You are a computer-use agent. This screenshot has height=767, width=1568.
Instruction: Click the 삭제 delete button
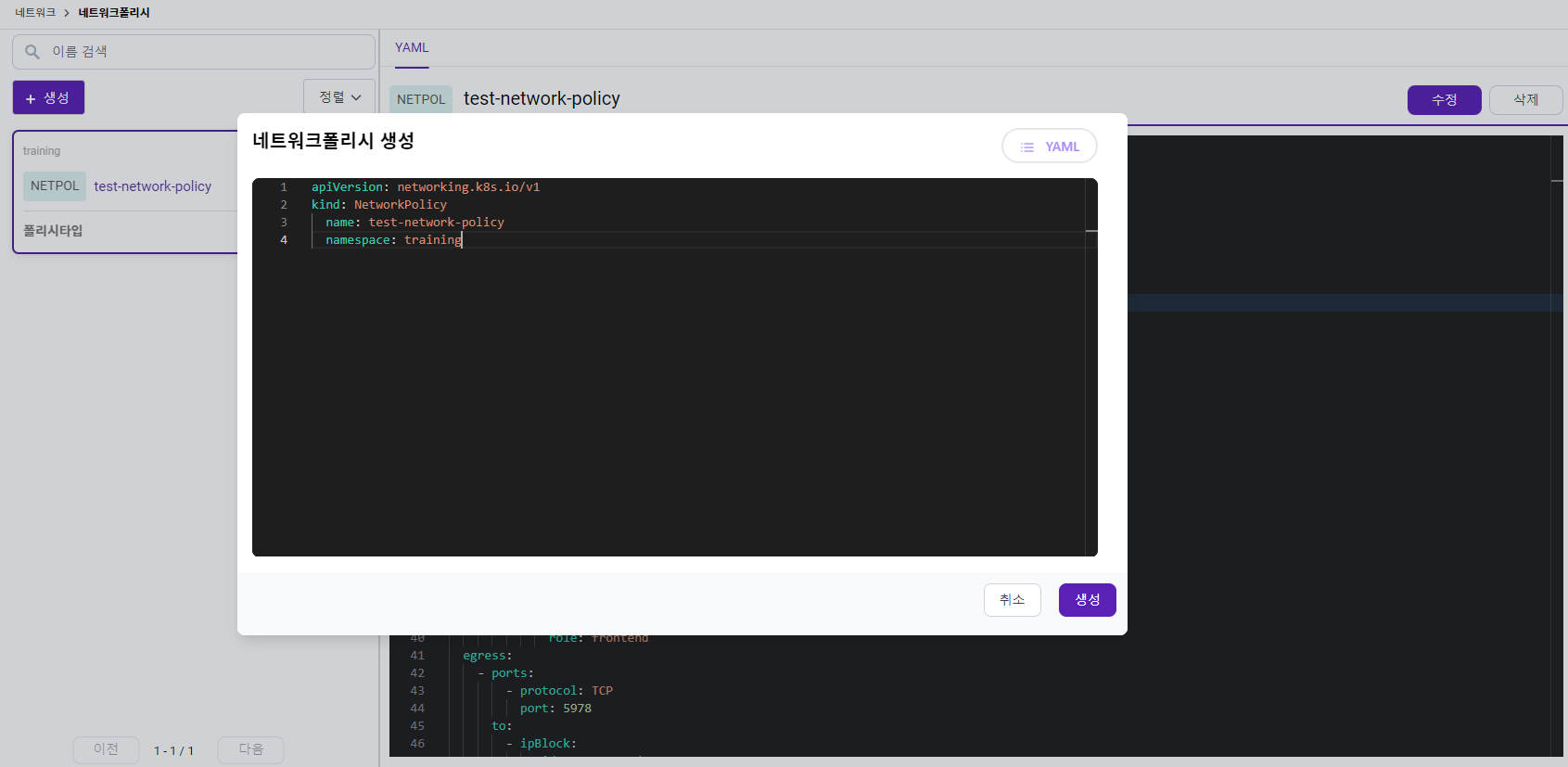[x=1526, y=100]
